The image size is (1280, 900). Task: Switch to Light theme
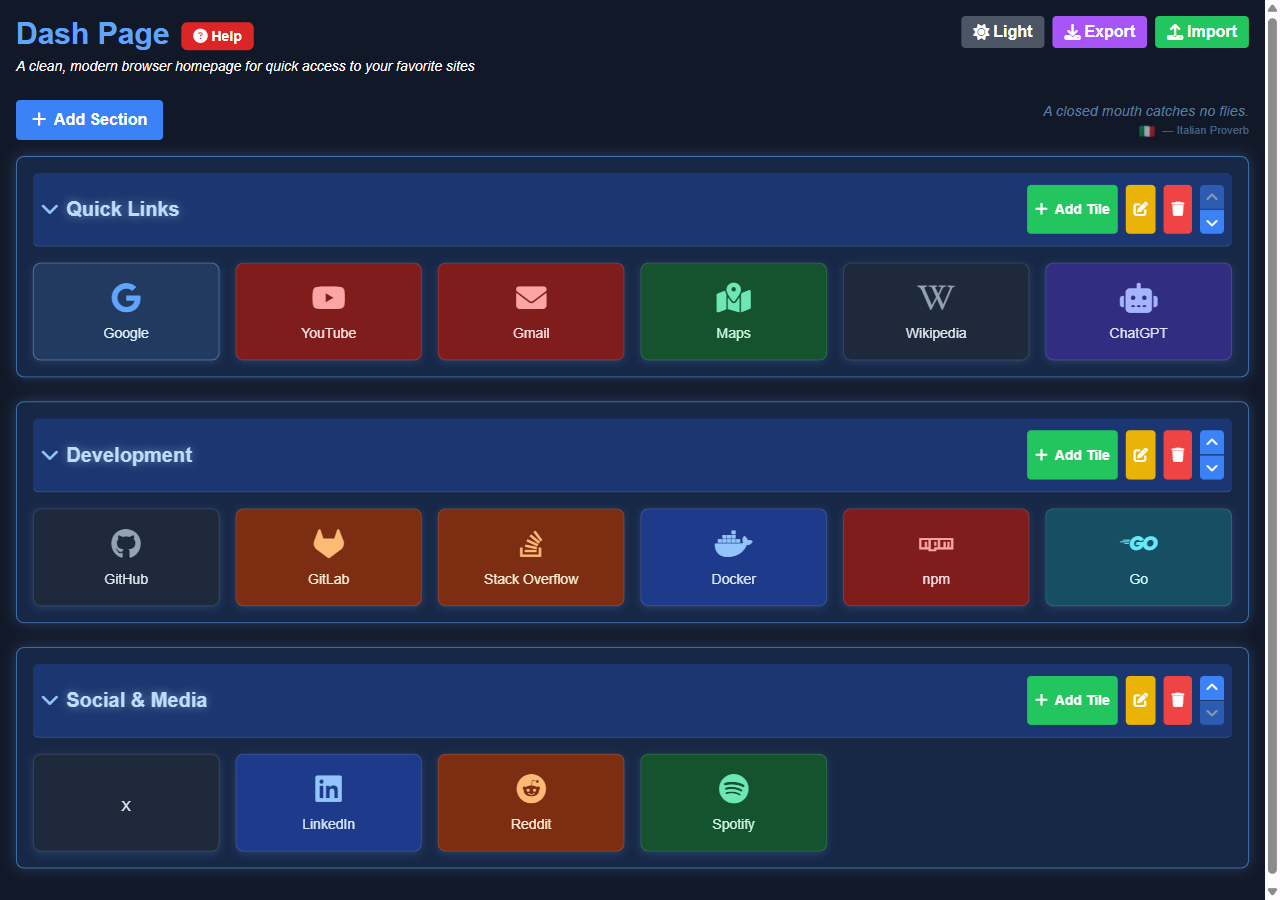(1003, 32)
